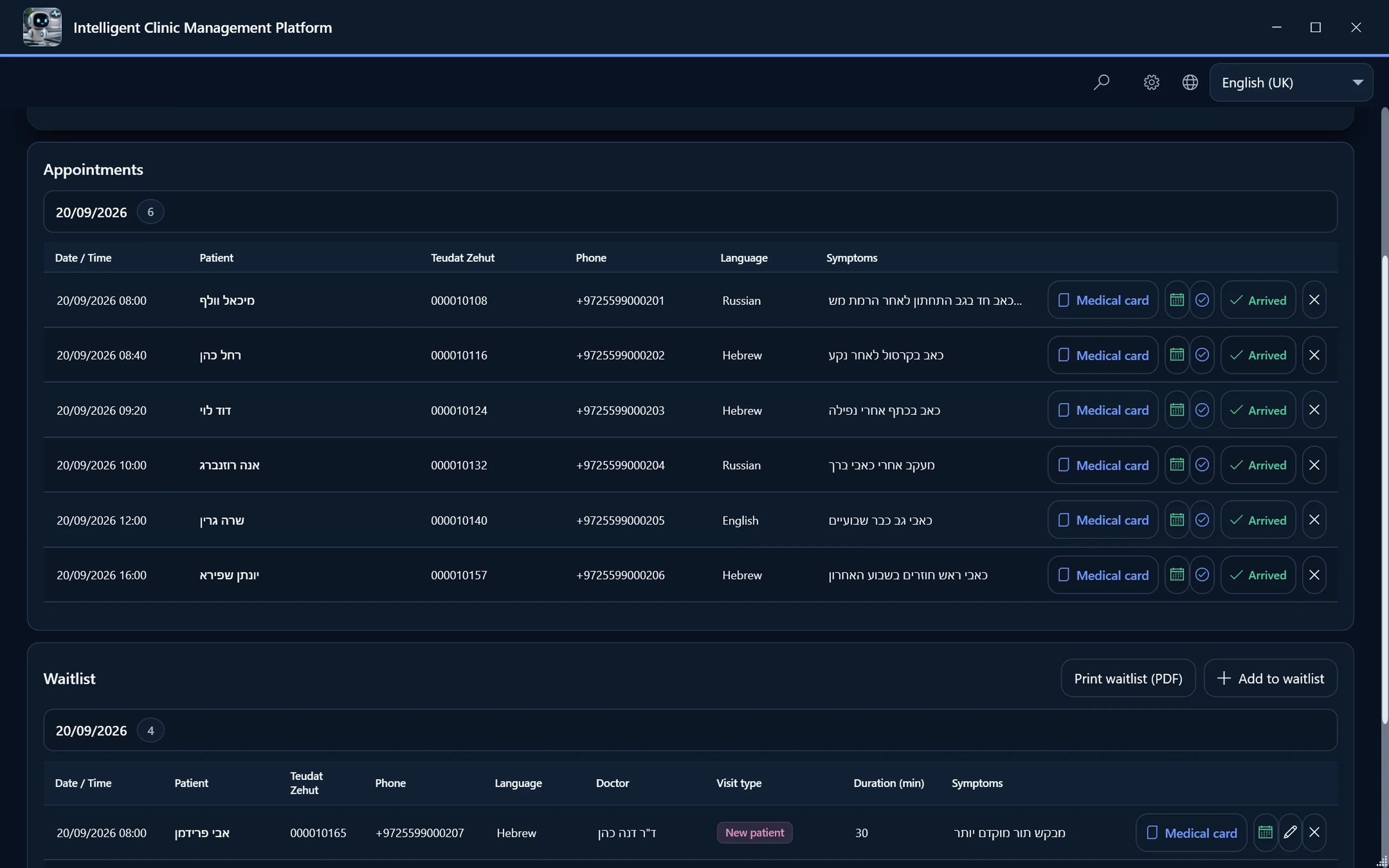Remove the 16:00 appointment with X icon
Viewport: 1389px width, 868px height.
(1314, 575)
